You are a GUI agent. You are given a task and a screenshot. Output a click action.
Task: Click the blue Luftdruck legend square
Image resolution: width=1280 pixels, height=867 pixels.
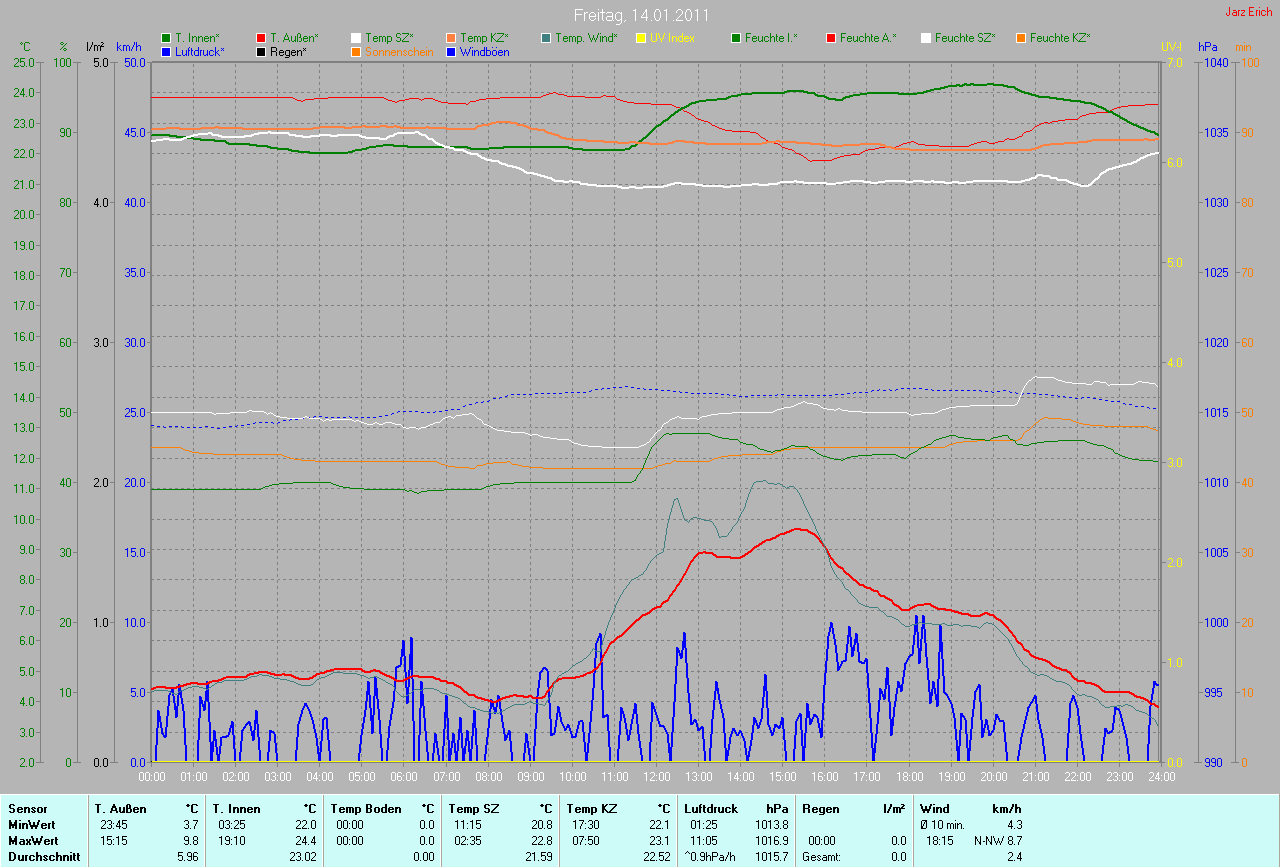(x=166, y=51)
